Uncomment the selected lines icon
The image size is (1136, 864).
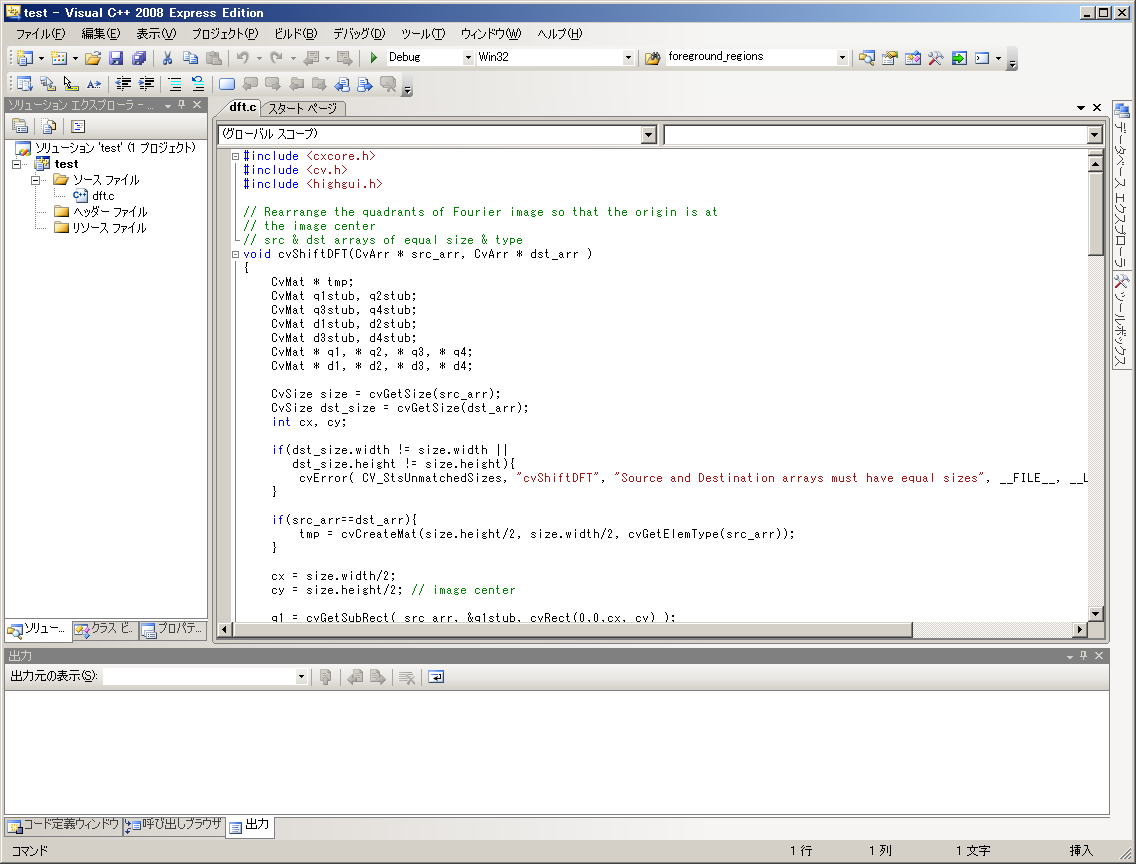(x=198, y=84)
